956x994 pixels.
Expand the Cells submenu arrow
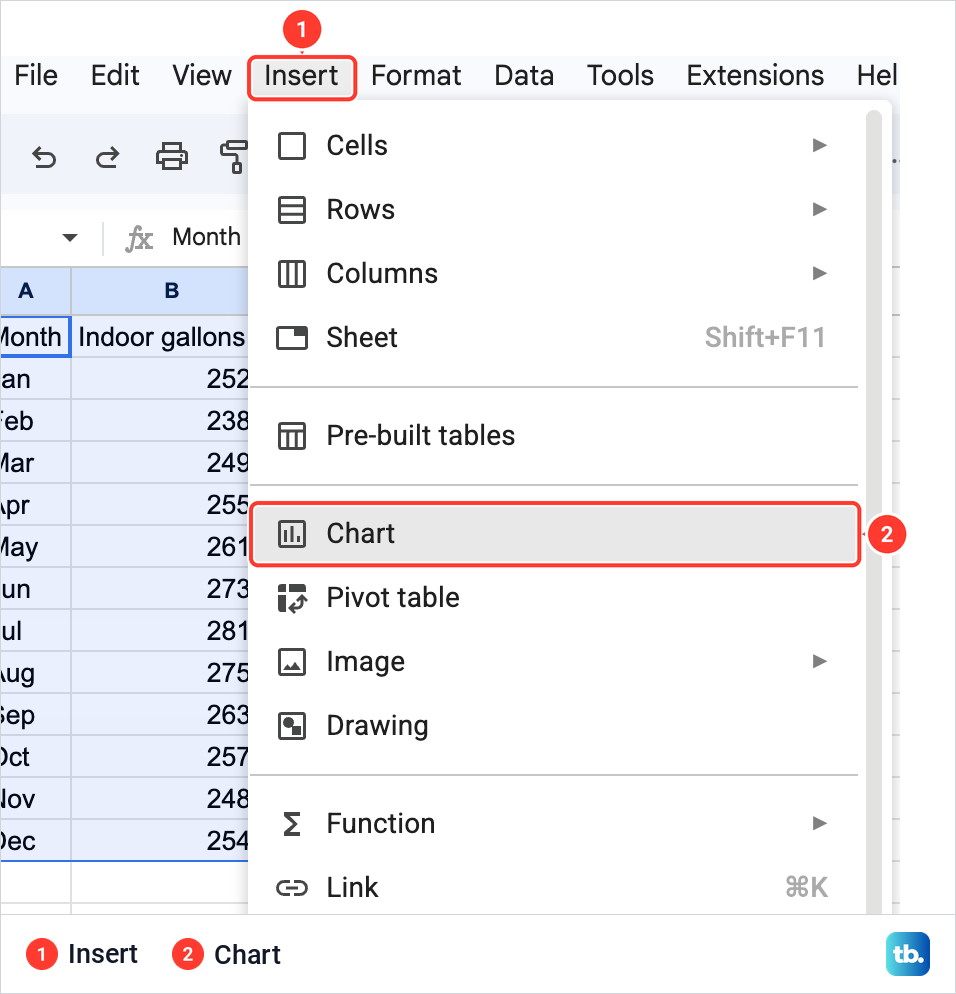(x=820, y=145)
